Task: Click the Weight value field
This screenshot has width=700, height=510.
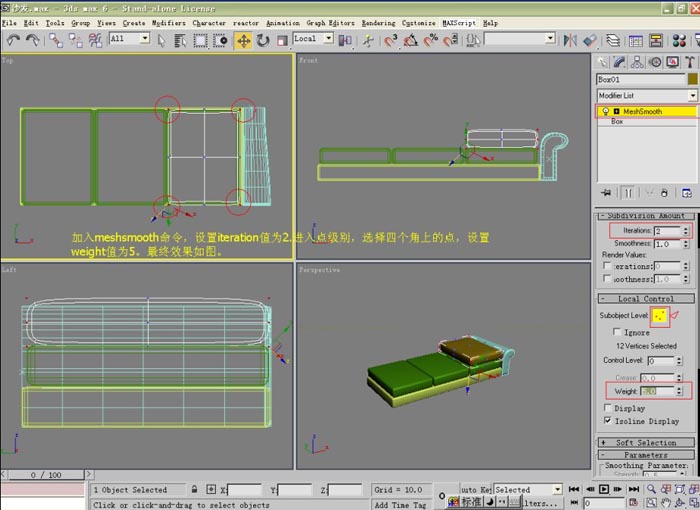Action: (658, 391)
